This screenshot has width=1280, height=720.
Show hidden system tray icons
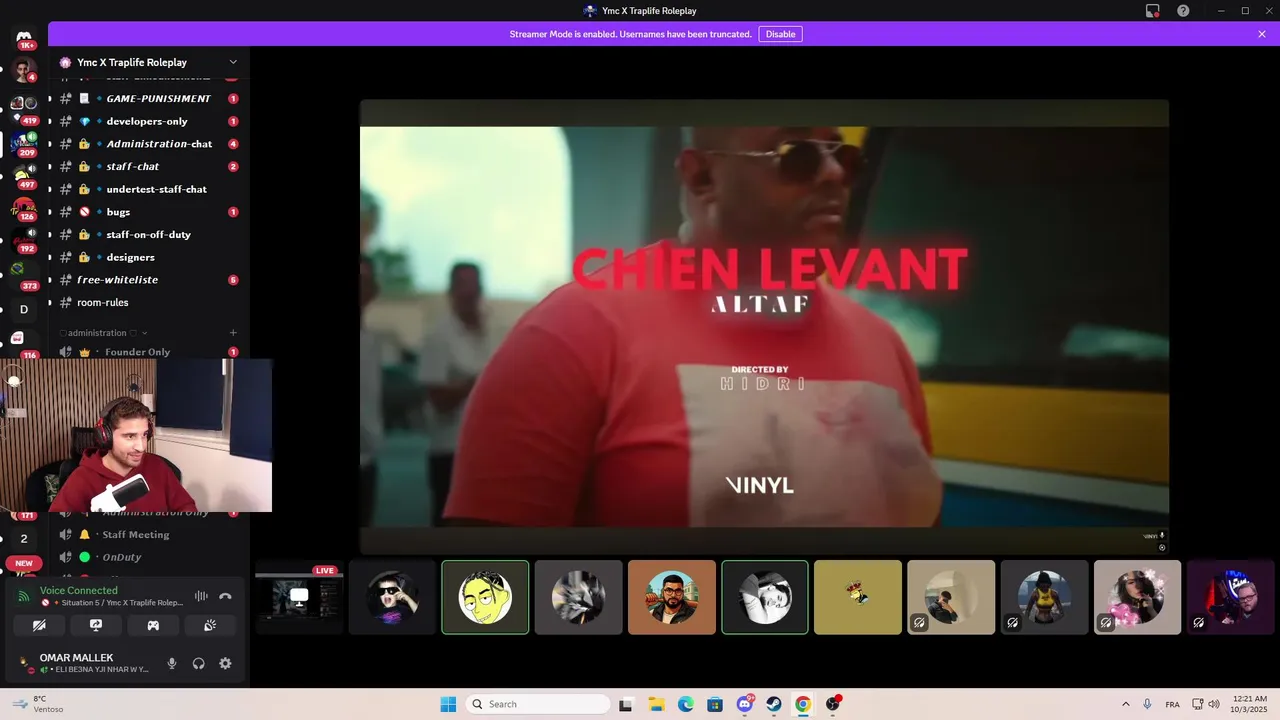tap(1126, 704)
